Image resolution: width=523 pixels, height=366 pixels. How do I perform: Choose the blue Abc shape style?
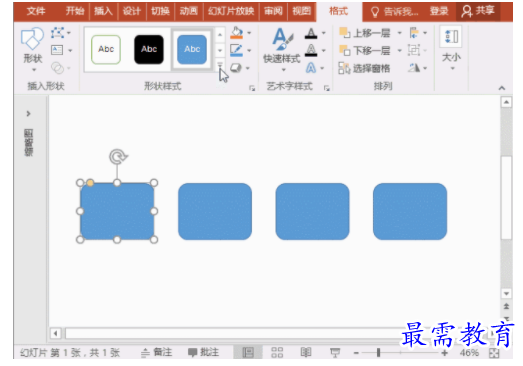tap(192, 49)
